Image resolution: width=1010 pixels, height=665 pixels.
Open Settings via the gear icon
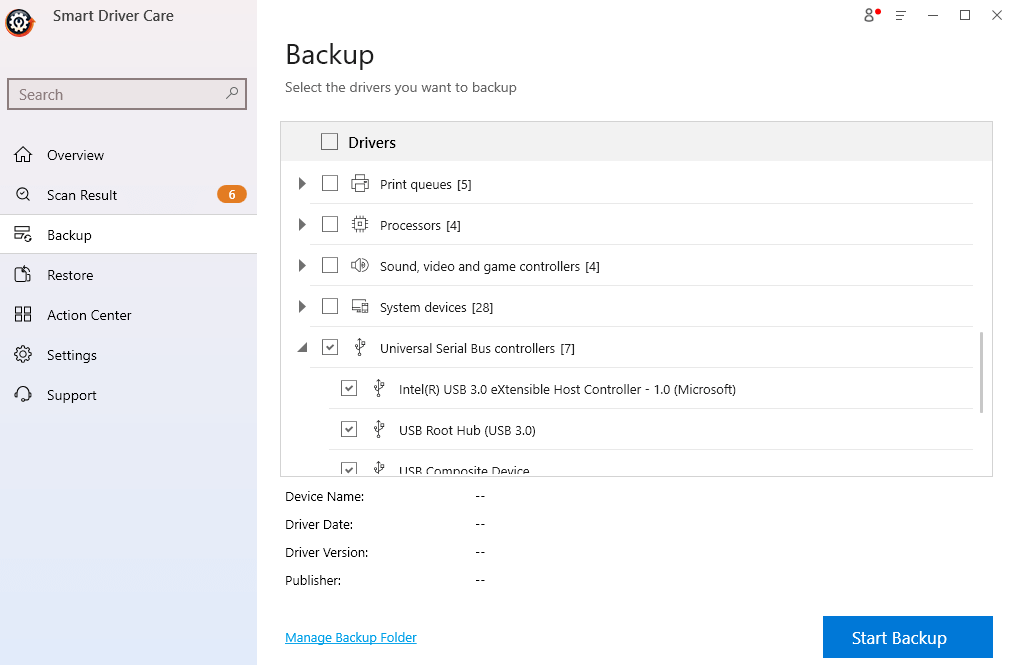pyautogui.click(x=24, y=354)
